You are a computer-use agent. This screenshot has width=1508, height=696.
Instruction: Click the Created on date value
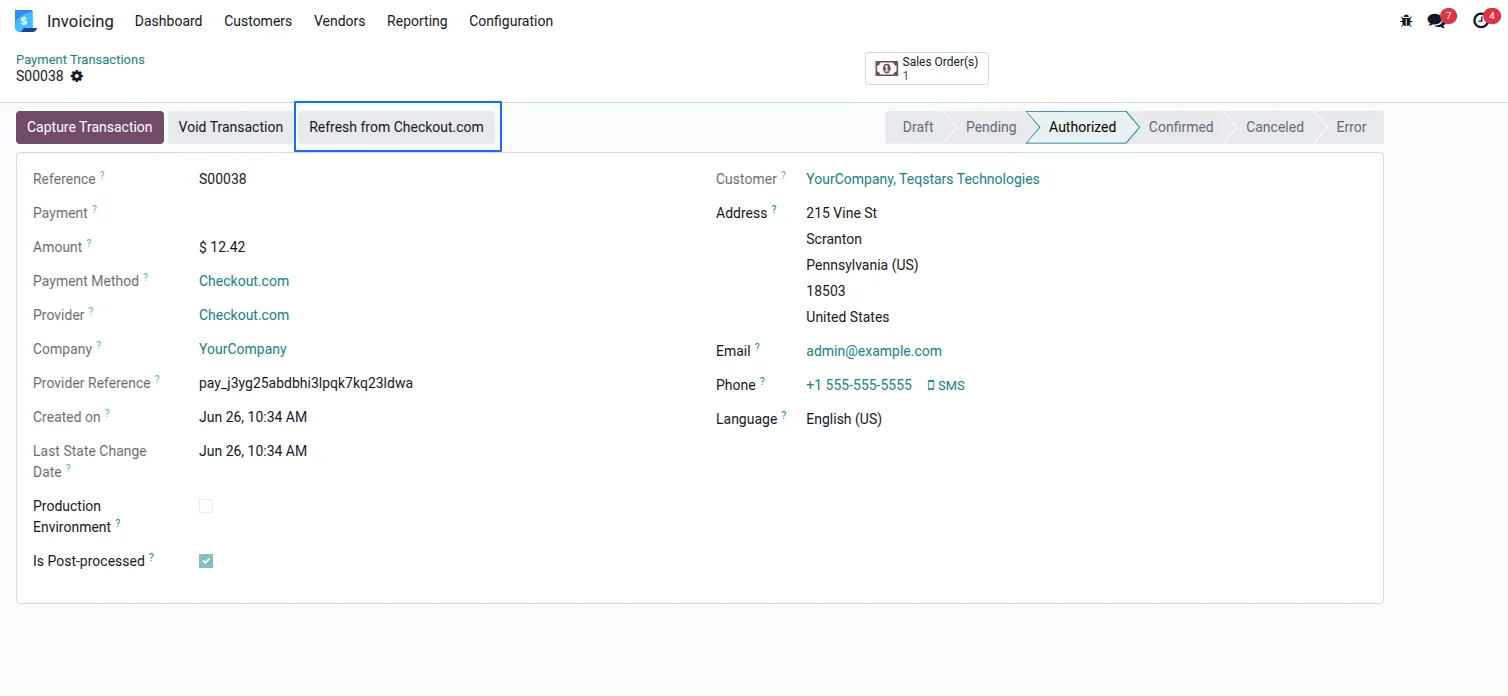(x=253, y=417)
